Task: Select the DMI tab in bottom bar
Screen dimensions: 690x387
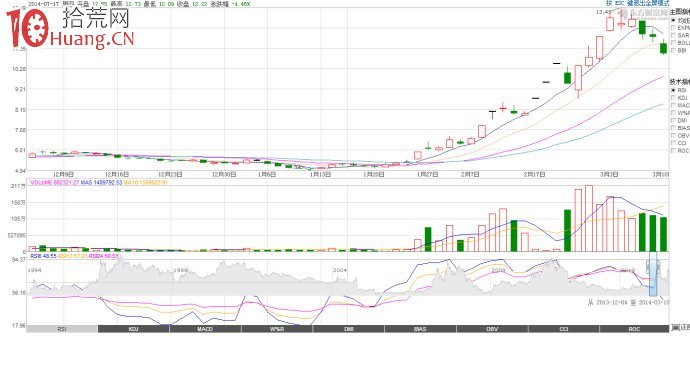Action: [x=349, y=329]
